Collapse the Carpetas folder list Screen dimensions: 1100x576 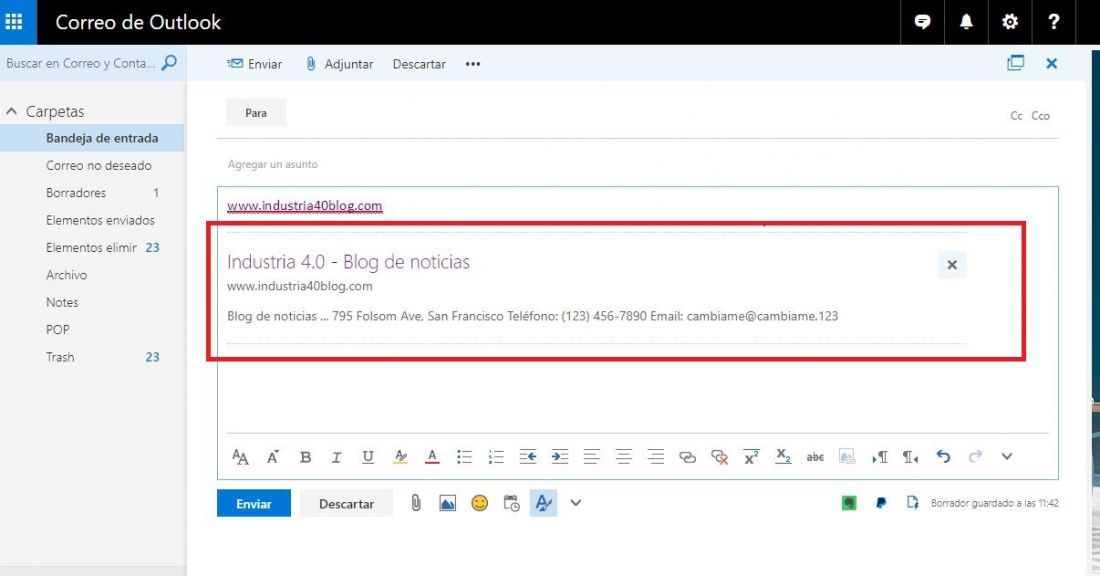11,112
